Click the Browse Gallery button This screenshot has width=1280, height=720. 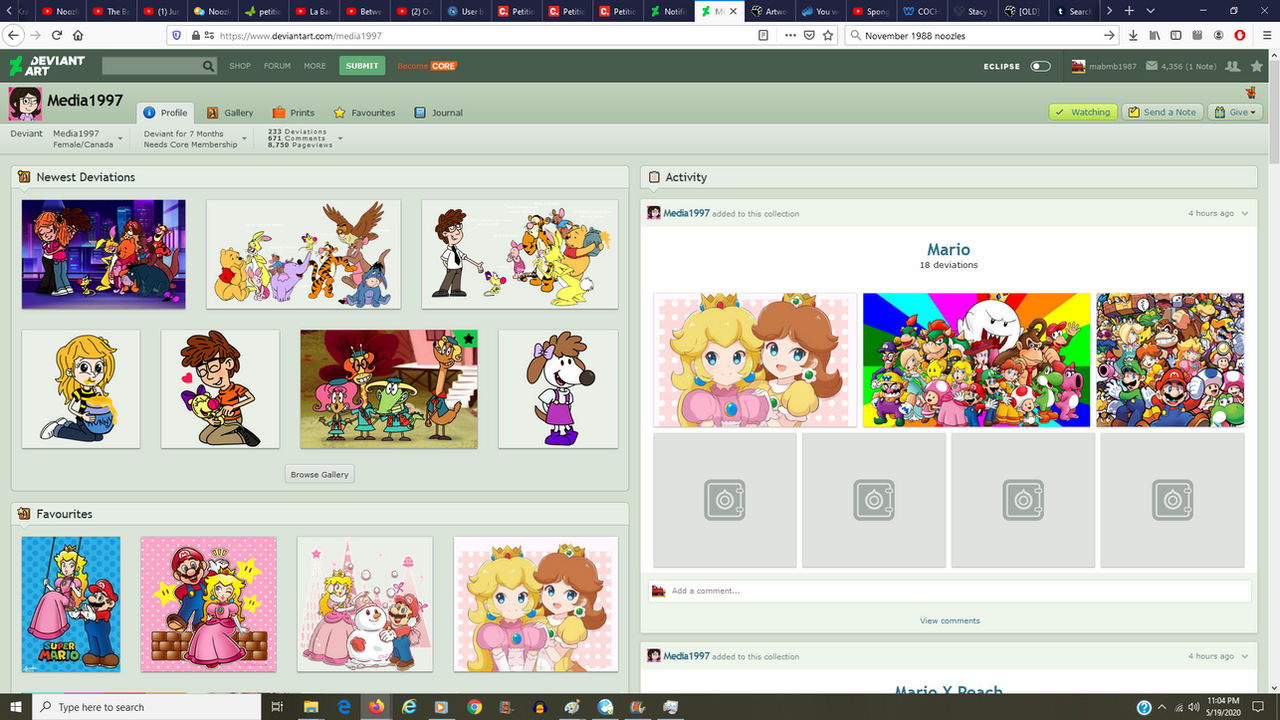click(320, 474)
